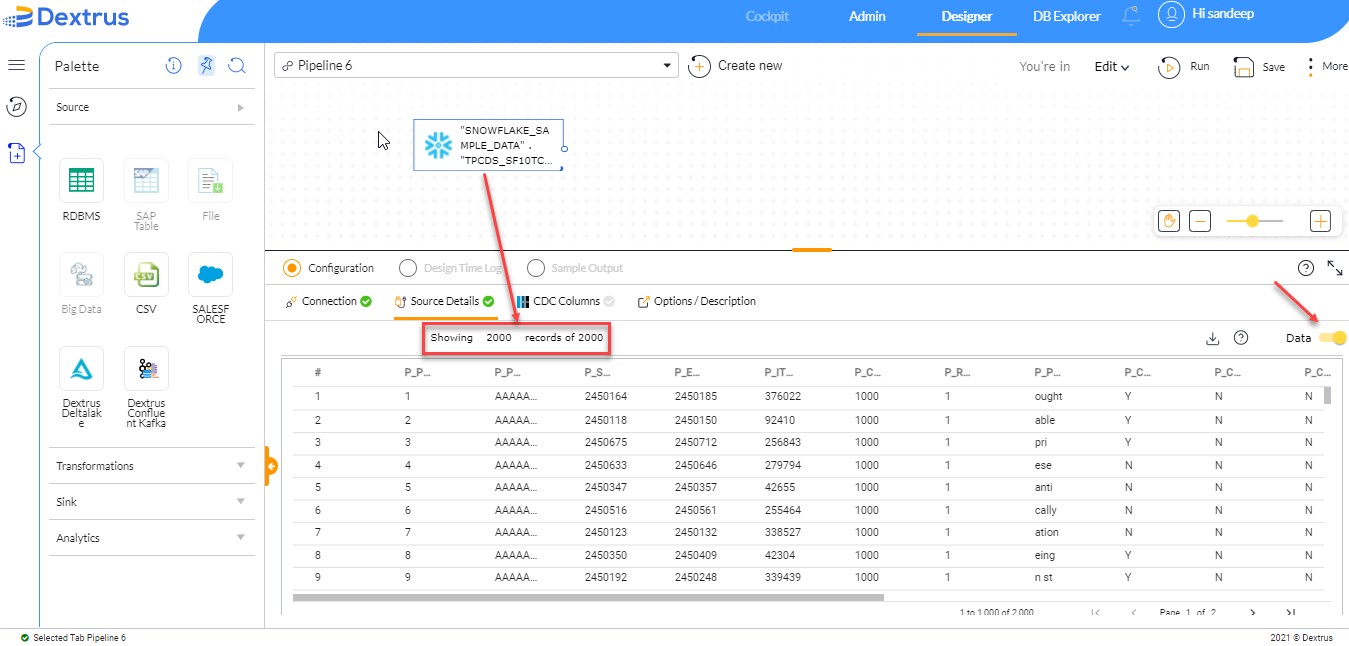Select the Sample Output radio button
Screen dimensions: 1349x646
point(536,268)
